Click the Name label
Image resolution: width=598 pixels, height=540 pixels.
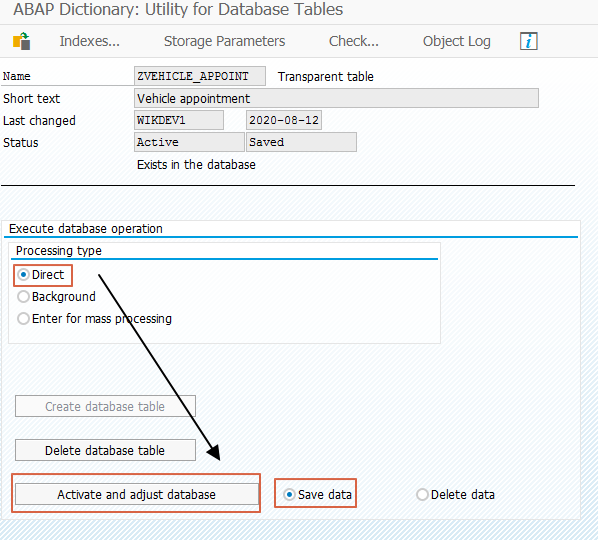[x=16, y=76]
